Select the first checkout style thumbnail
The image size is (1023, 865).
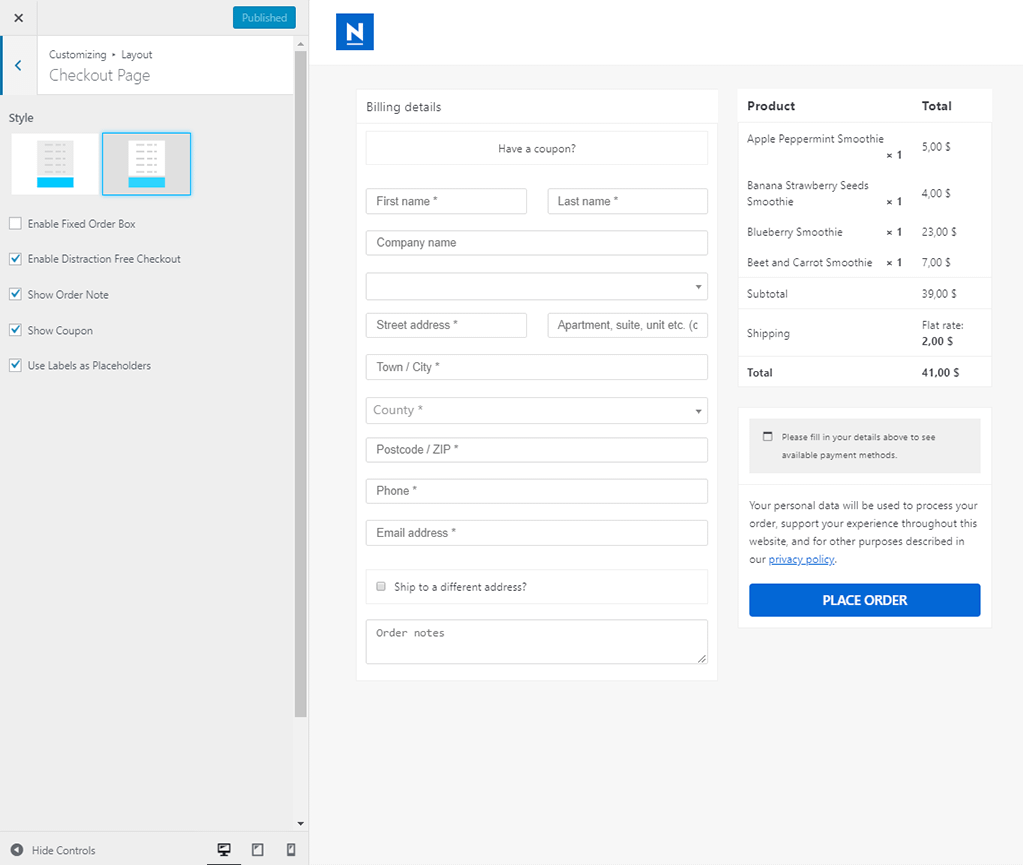click(55, 164)
